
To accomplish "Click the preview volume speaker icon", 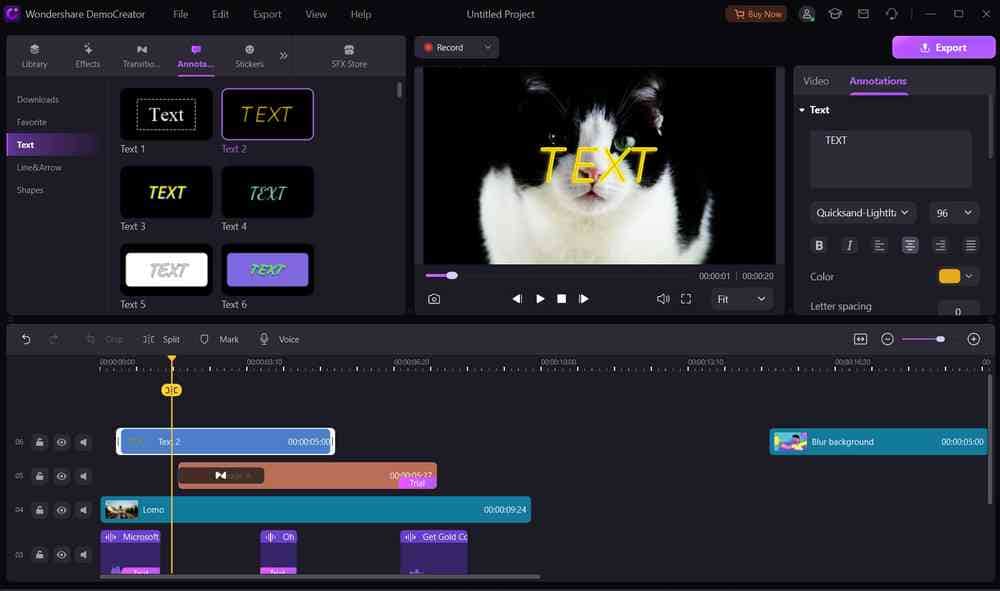I will click(x=663, y=299).
